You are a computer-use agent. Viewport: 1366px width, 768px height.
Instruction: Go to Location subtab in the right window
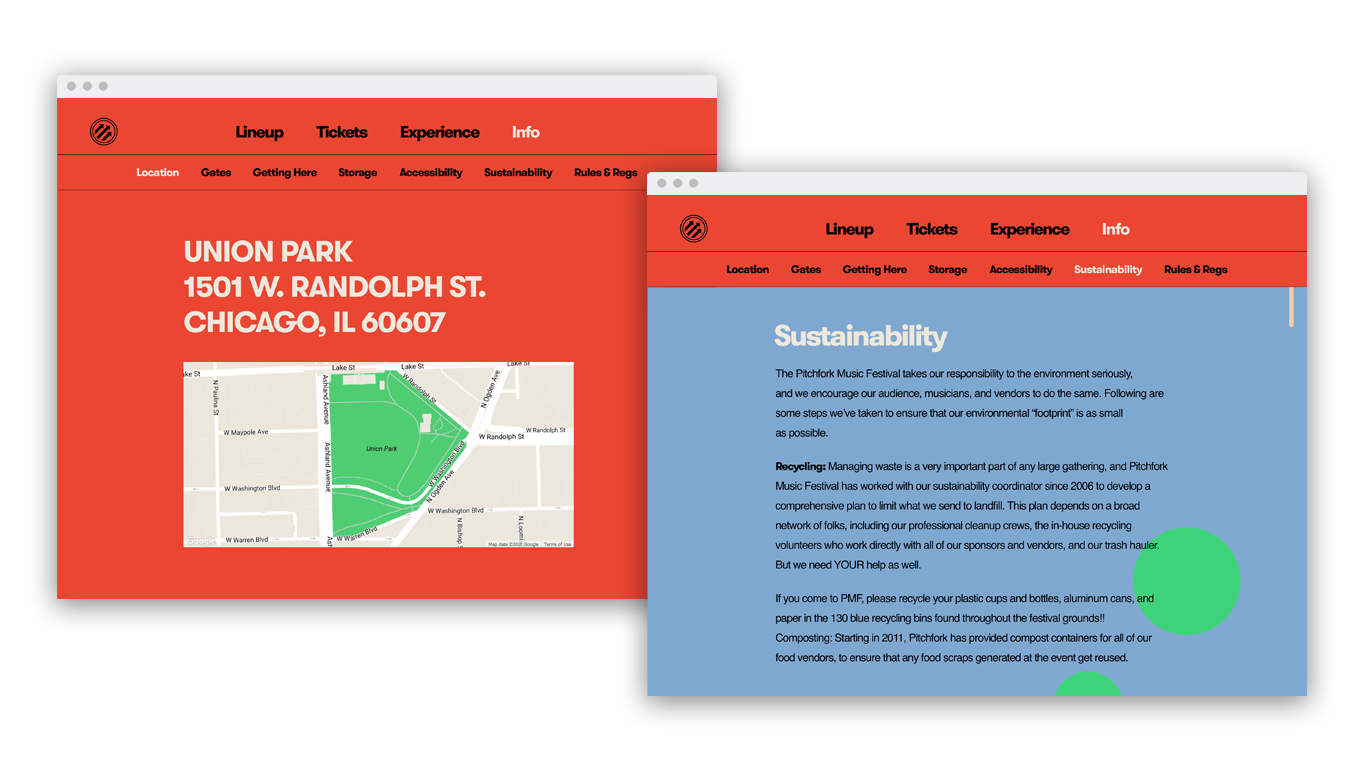pyautogui.click(x=748, y=269)
